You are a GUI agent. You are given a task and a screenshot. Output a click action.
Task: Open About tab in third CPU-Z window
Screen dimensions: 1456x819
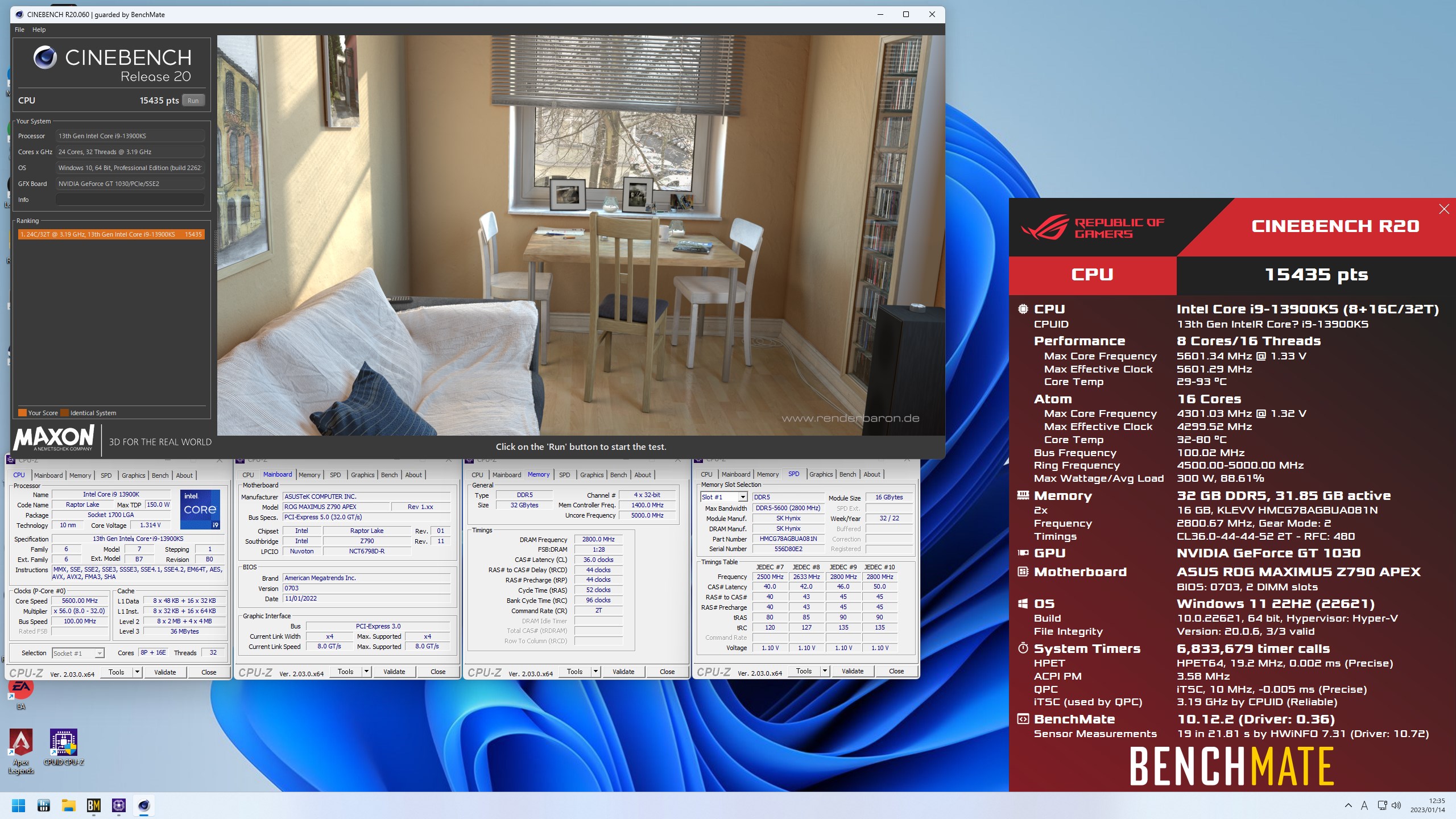tap(643, 475)
